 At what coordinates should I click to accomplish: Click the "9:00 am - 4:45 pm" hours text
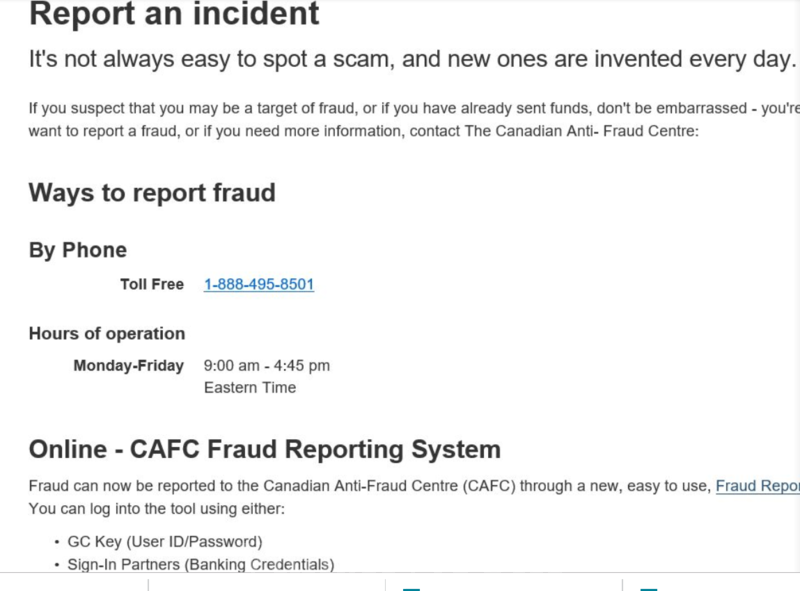[x=267, y=366]
